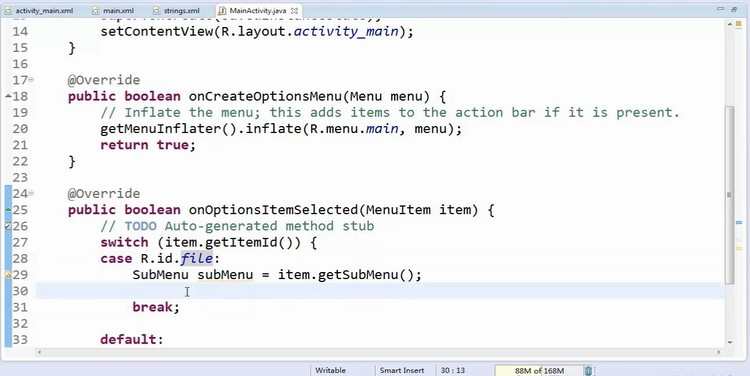Click the vertical scrollbar down arrow

point(730,342)
